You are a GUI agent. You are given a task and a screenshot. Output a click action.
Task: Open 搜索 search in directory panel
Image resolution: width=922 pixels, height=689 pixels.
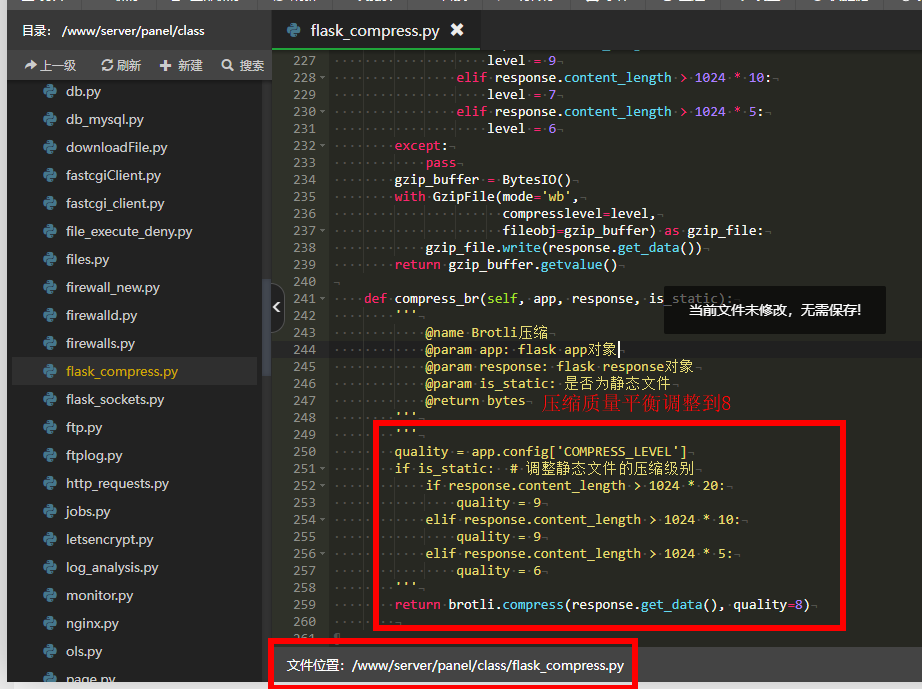click(x=243, y=65)
